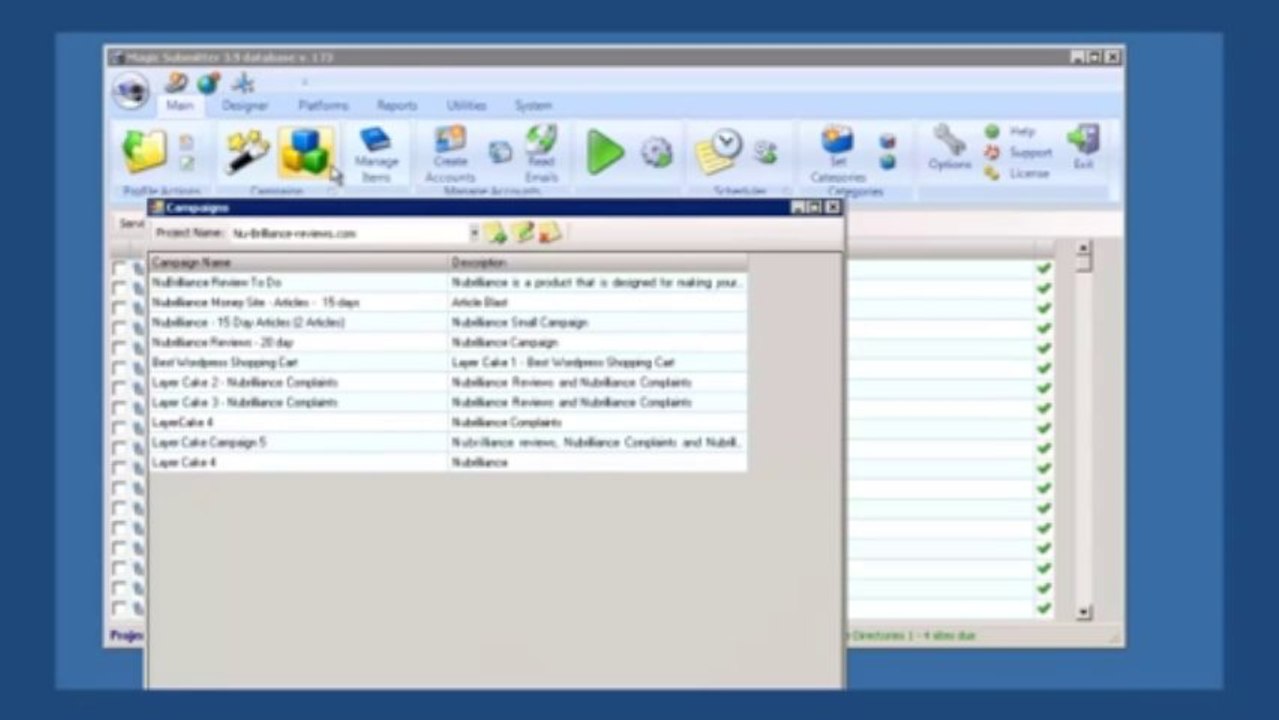The height and width of the screenshot is (720, 1279).
Task: Select the 'Layer Cake Campaign 5' row
Action: [x=448, y=442]
